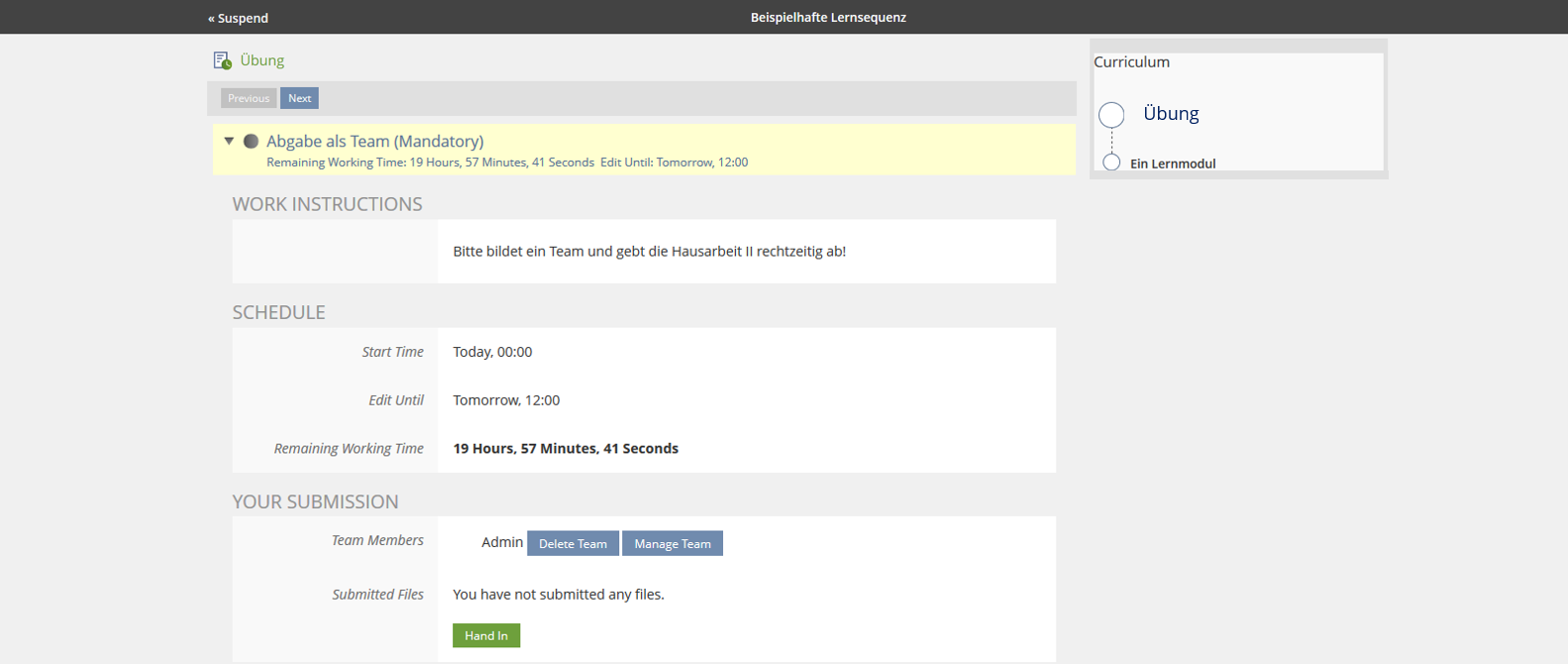Viewport: 1568px width, 664px height.
Task: Click the Admin team member name
Action: tap(501, 542)
